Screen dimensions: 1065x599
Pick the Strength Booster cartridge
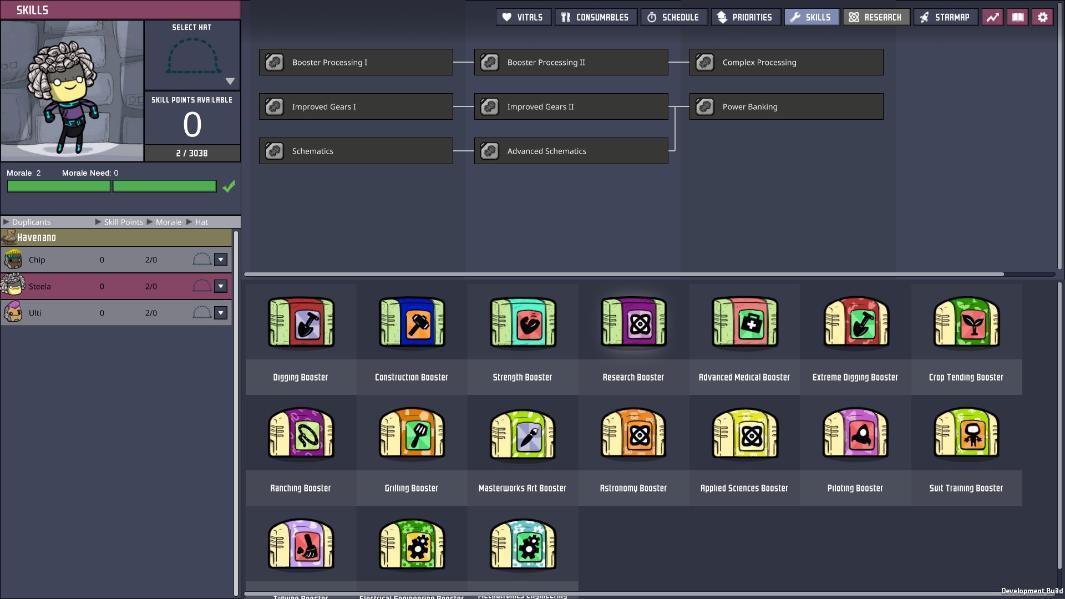522,323
